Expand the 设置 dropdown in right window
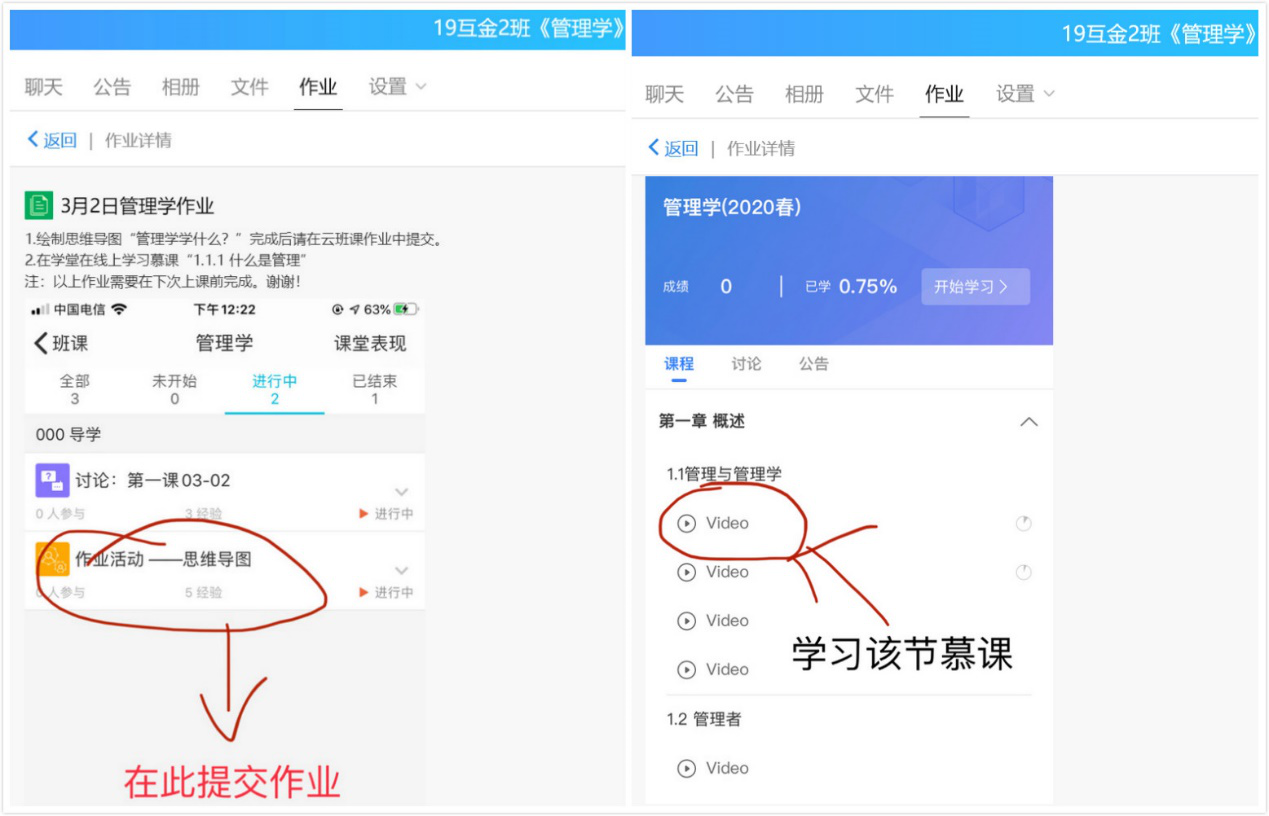 pos(1025,94)
